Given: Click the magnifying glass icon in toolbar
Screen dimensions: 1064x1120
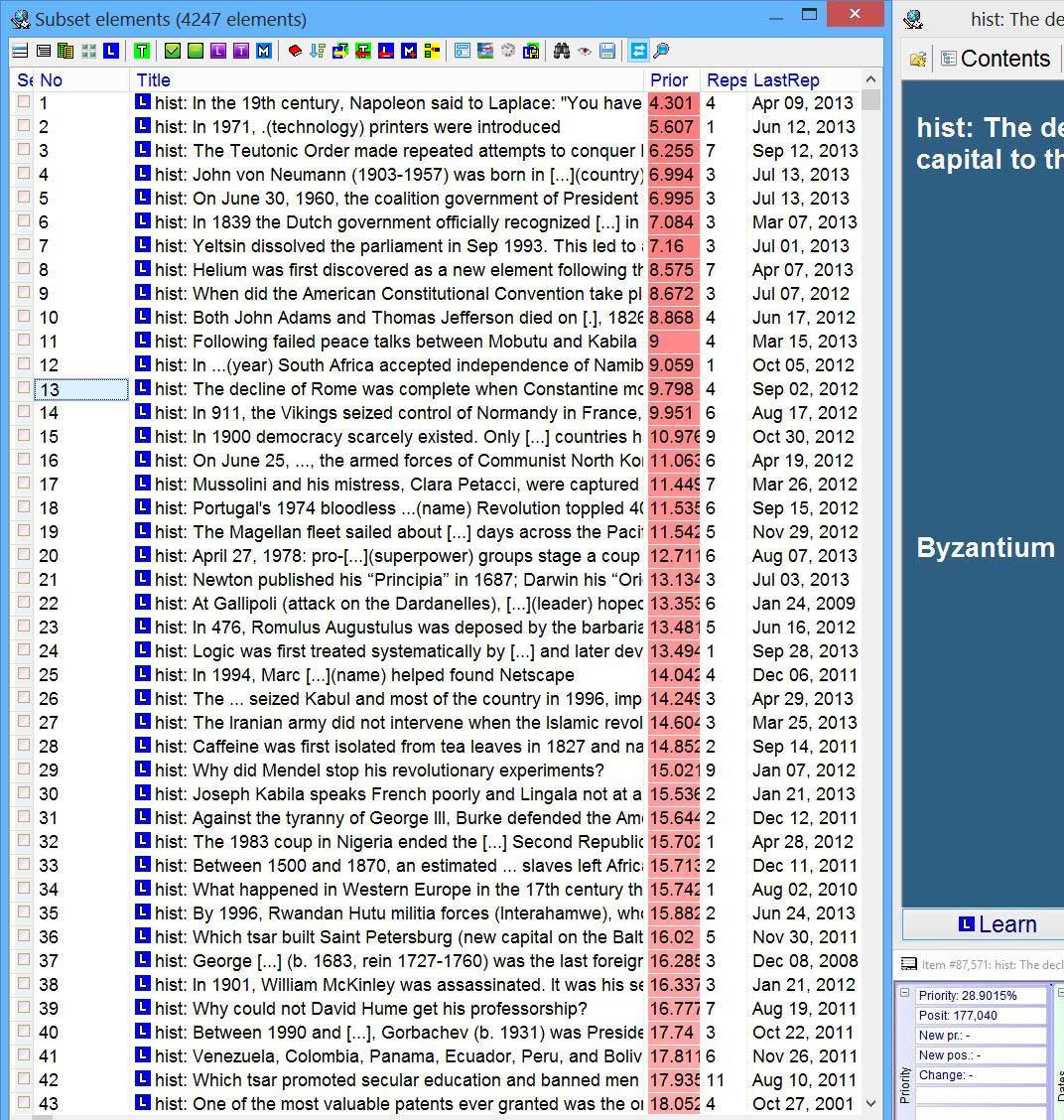Looking at the screenshot, I should 661,51.
